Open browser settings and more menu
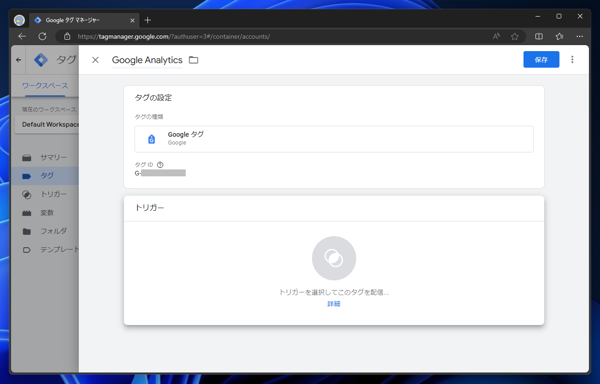 tap(580, 36)
